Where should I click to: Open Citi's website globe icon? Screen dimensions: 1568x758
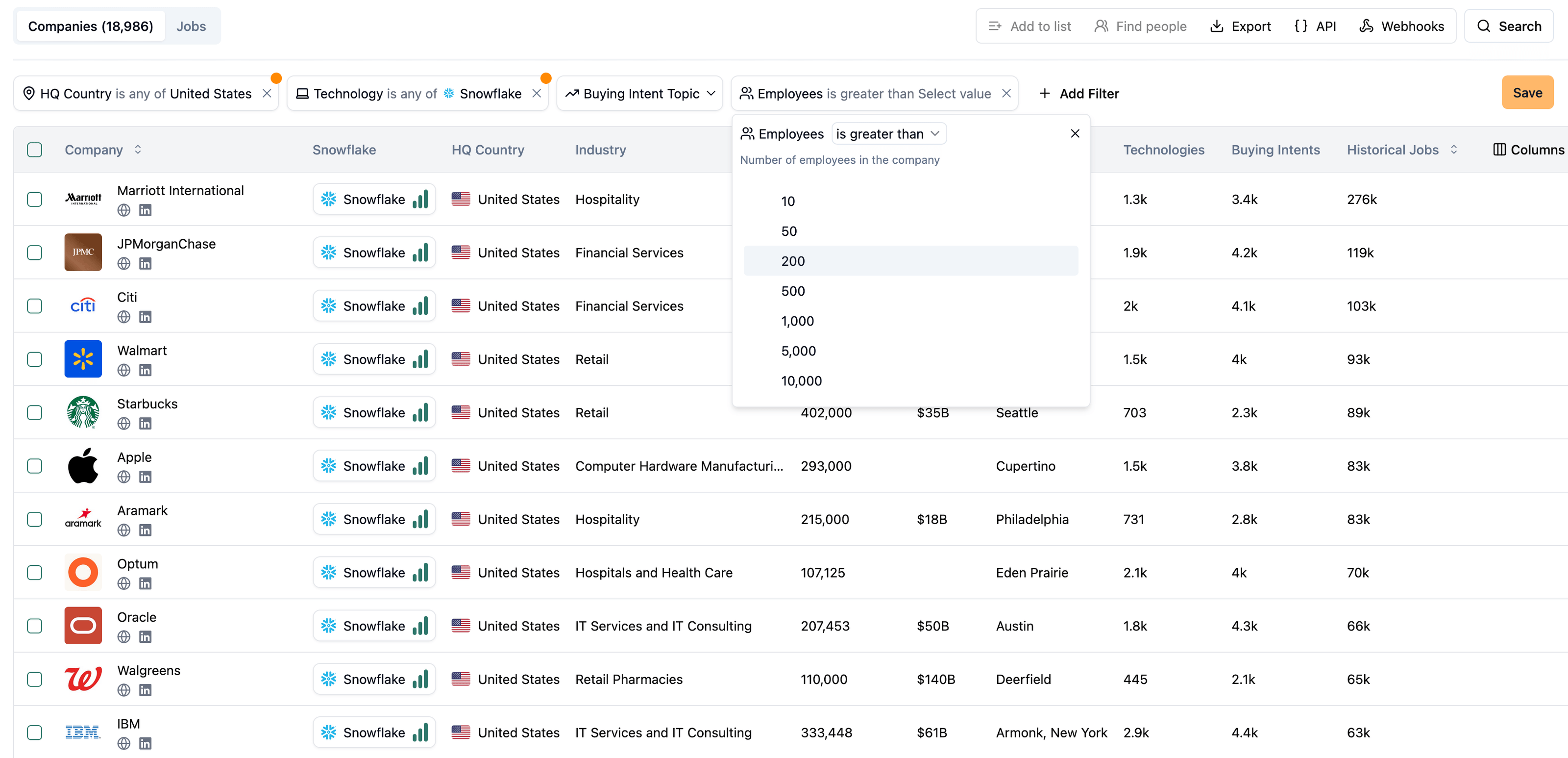click(x=123, y=317)
